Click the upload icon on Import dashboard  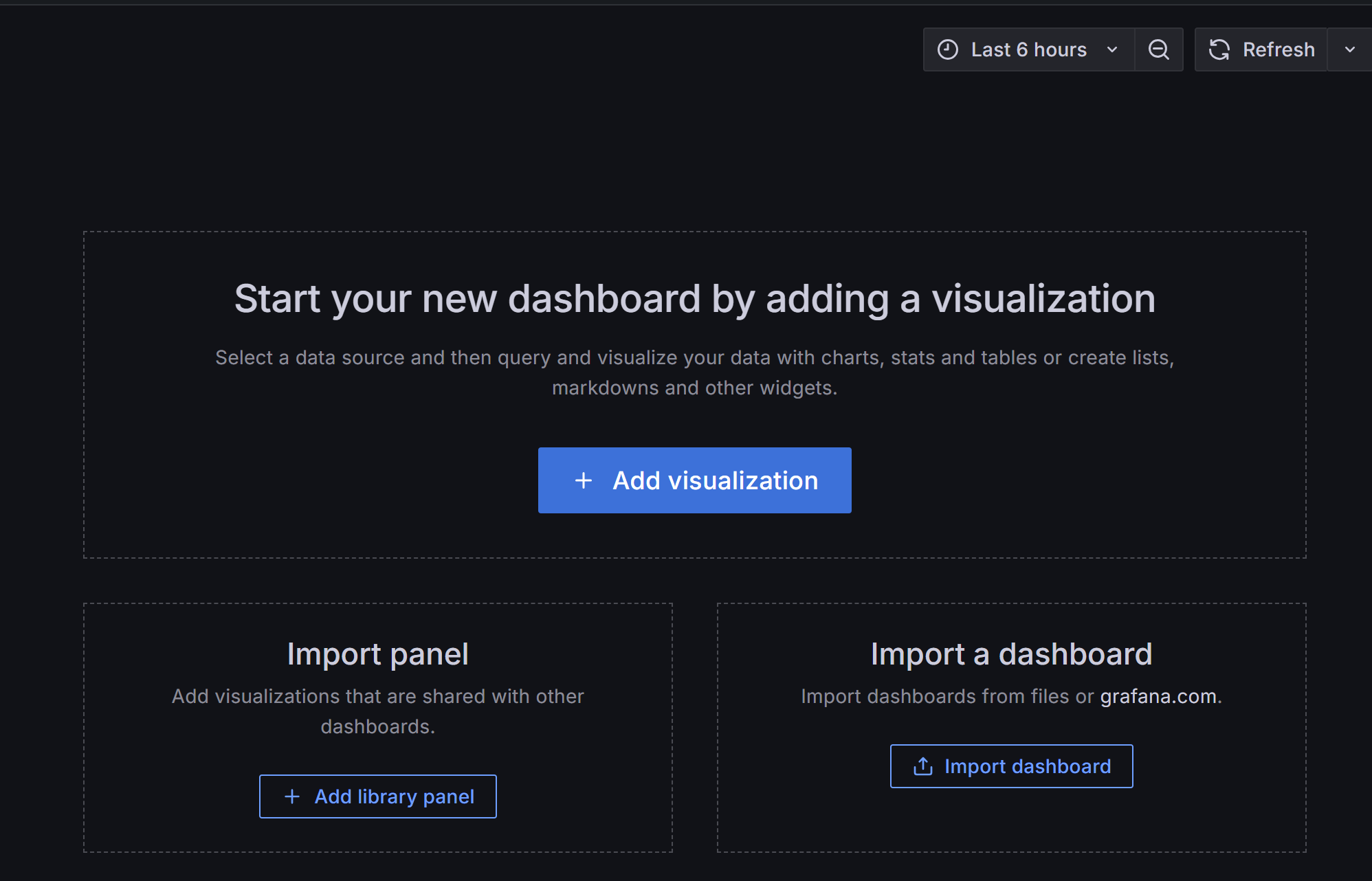pyautogui.click(x=923, y=766)
